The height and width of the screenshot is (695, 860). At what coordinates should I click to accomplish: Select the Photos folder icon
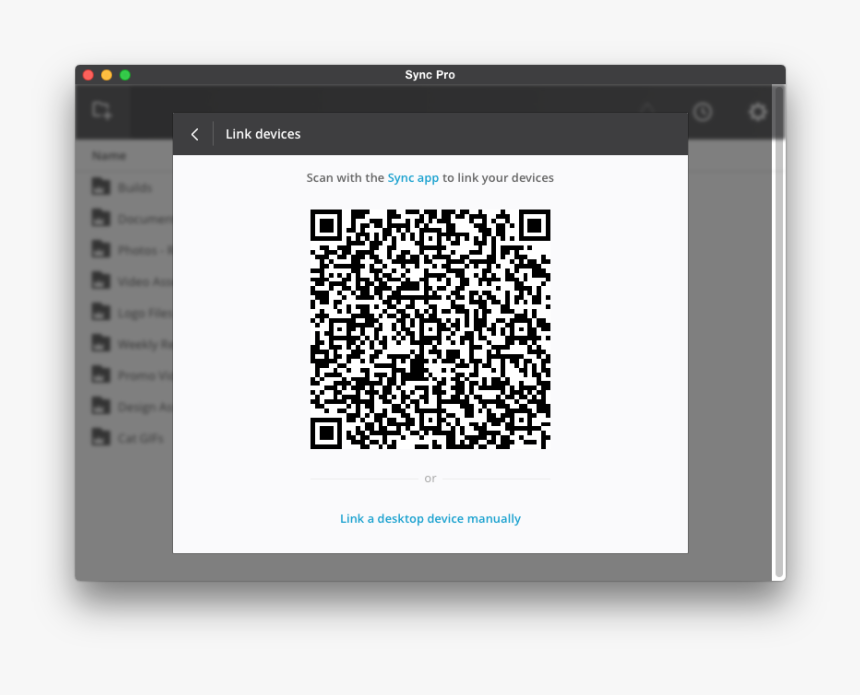pos(101,249)
